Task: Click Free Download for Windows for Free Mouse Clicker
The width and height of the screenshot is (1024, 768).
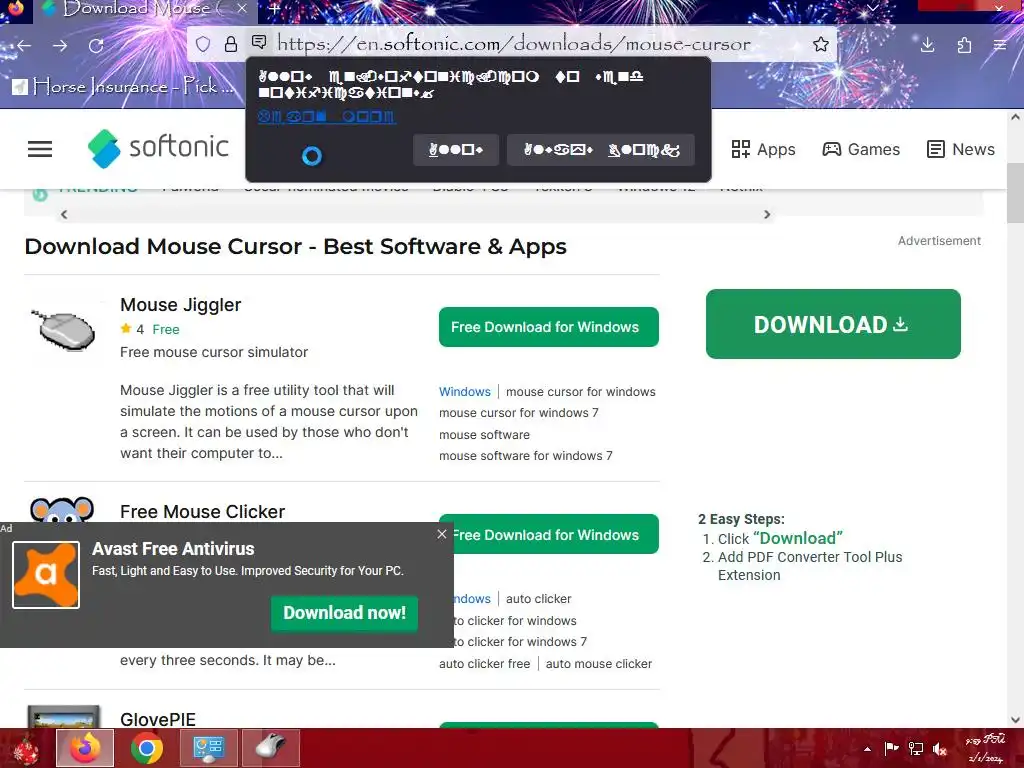Action: [x=549, y=534]
